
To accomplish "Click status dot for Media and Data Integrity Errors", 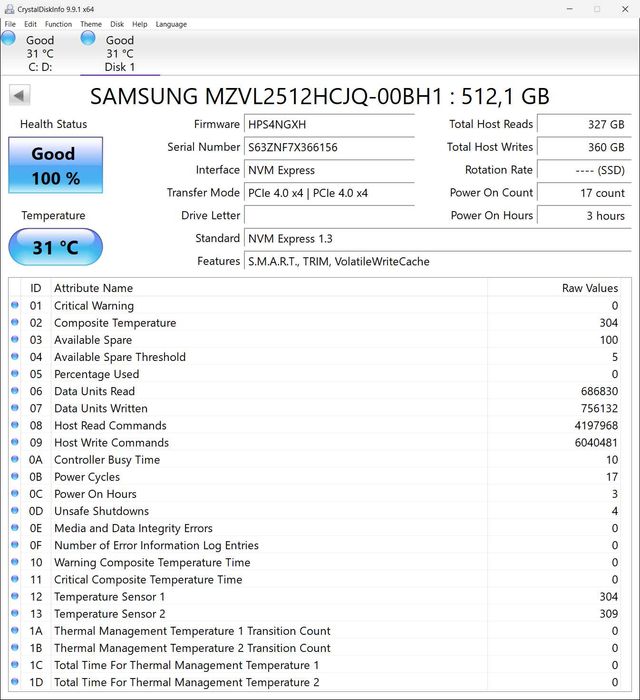I will pos(15,527).
